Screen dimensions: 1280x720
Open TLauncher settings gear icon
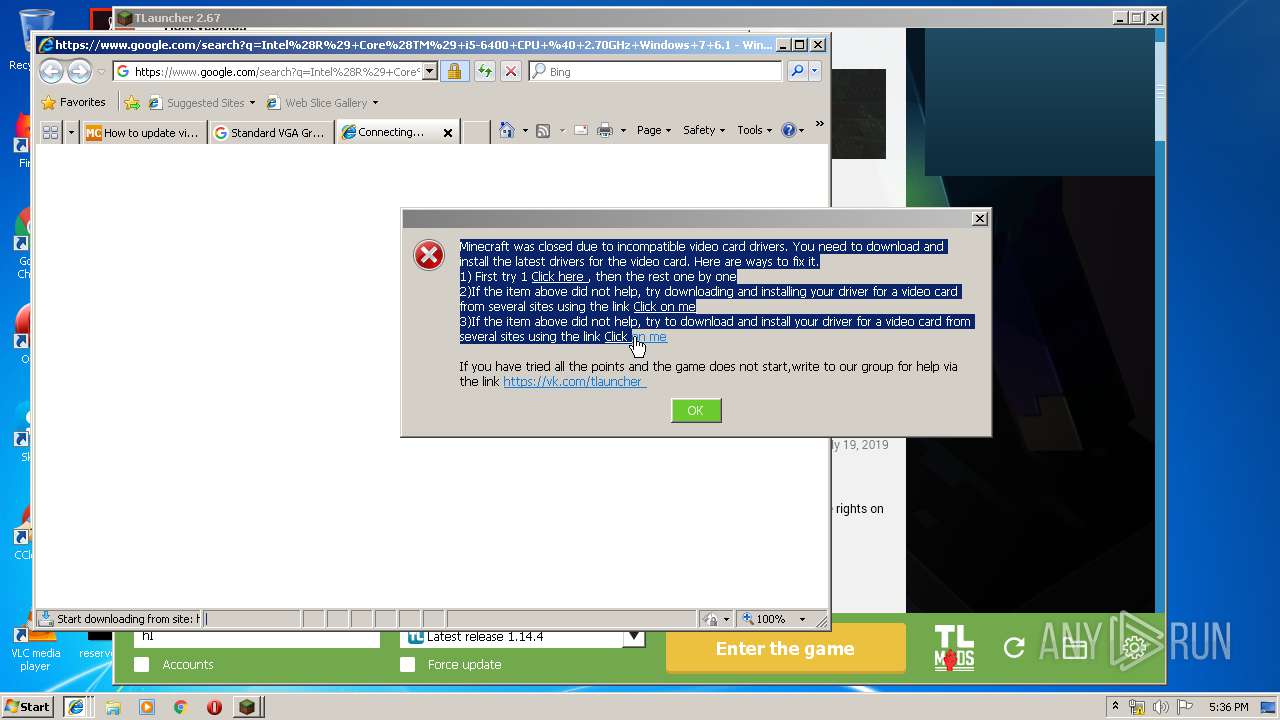pos(1134,648)
